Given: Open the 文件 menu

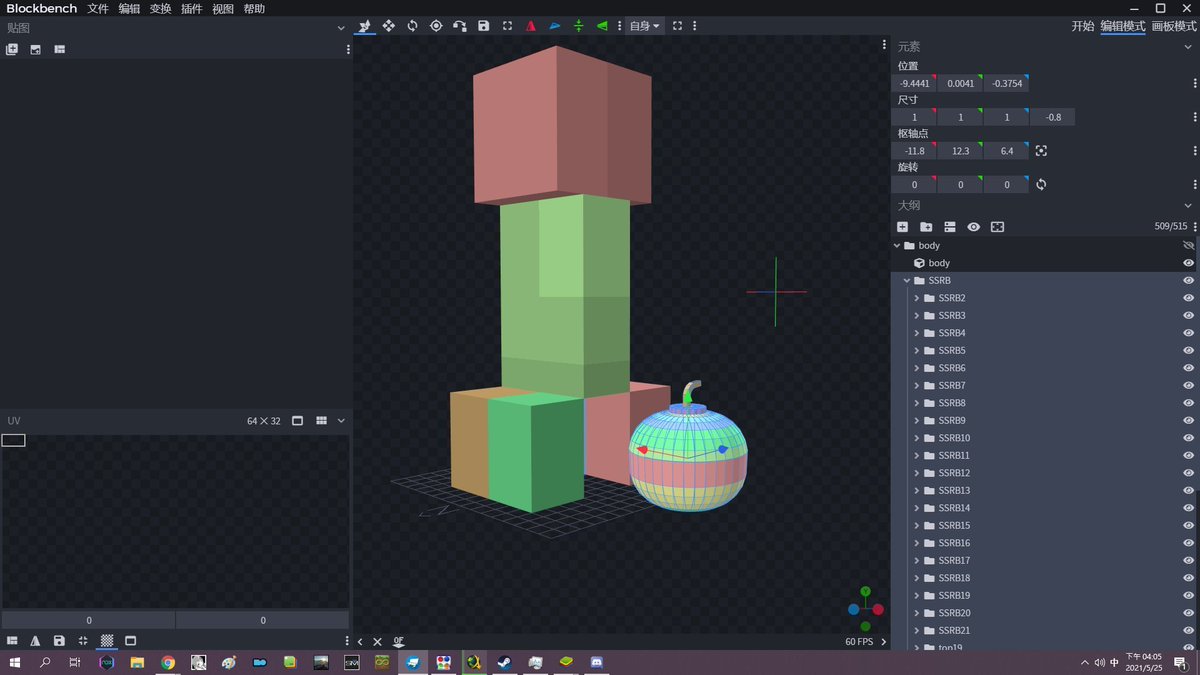Looking at the screenshot, I should point(98,8).
